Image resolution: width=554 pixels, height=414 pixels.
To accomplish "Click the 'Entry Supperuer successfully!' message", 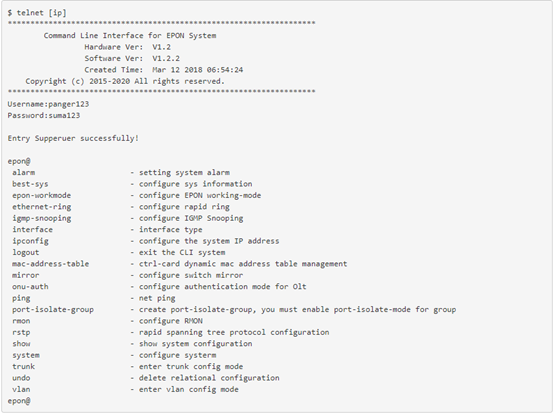I will 73,138.
